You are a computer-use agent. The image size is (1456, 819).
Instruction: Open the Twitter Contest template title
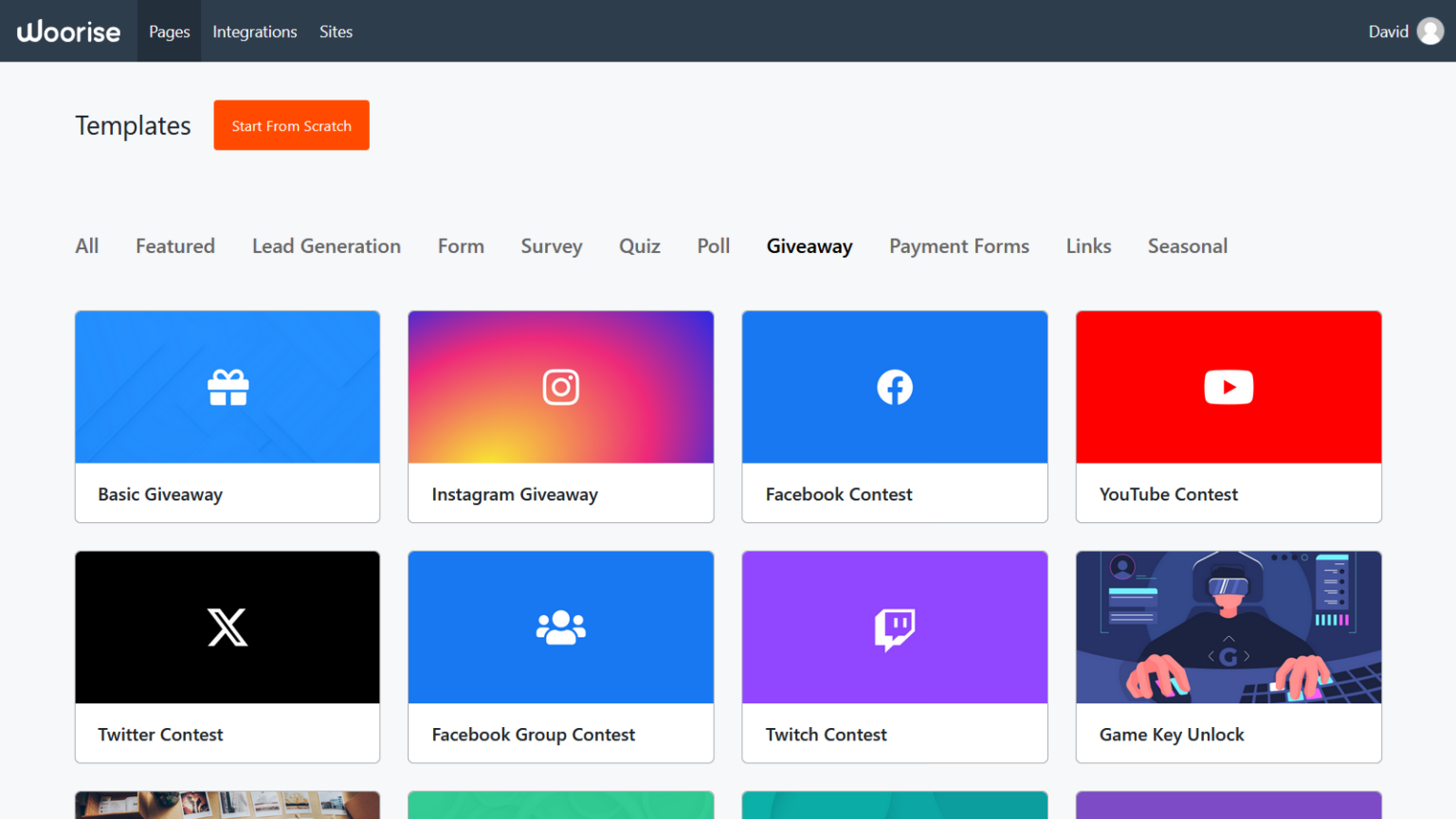pos(160,735)
